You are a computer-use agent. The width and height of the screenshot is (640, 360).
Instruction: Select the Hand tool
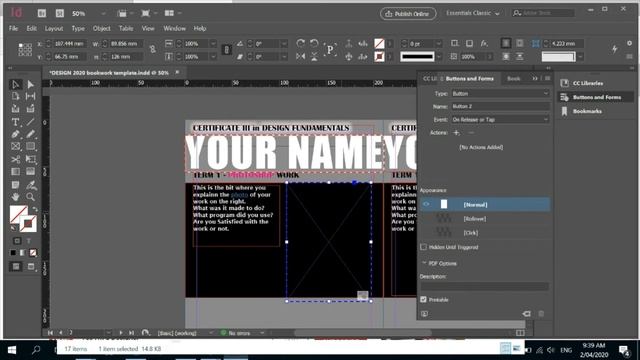click(16, 197)
